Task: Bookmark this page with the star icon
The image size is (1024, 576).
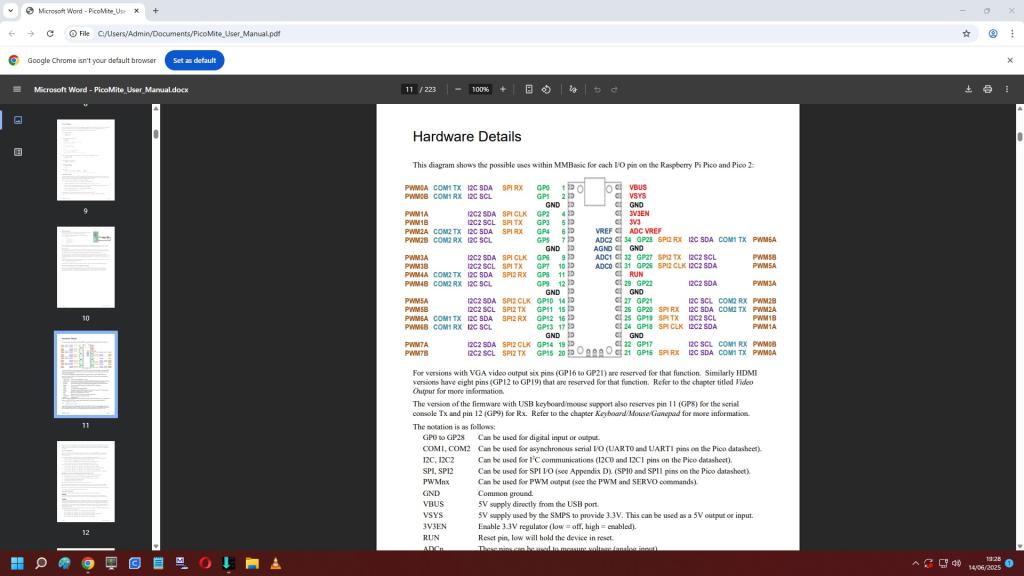Action: click(966, 33)
